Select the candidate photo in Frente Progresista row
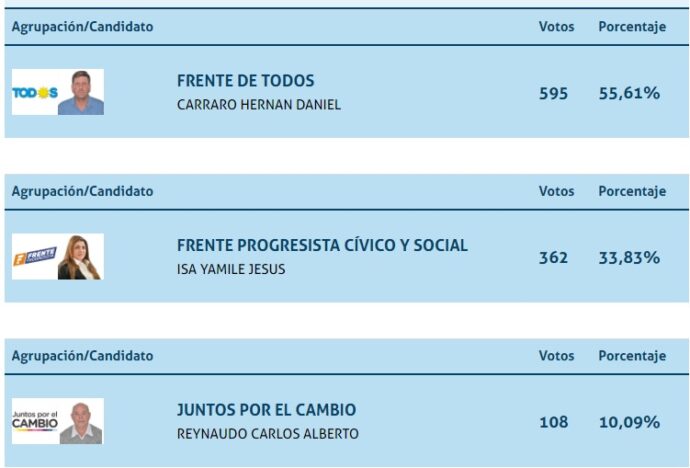Viewport: 690px width, 468px height. click(x=80, y=257)
